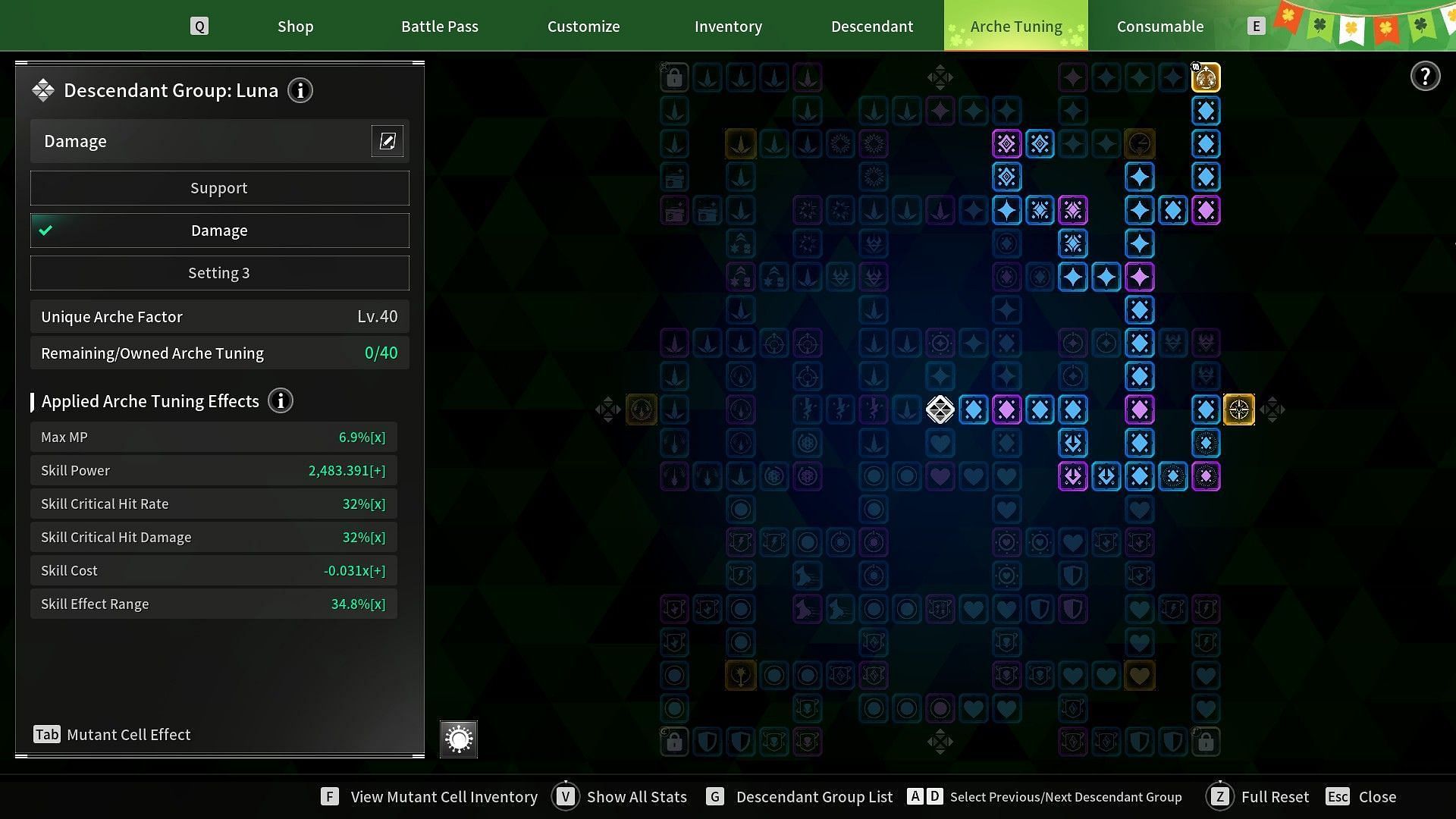Open info icon next to Applied Arche Tuning Effects
This screenshot has height=819, width=1456.
[281, 401]
